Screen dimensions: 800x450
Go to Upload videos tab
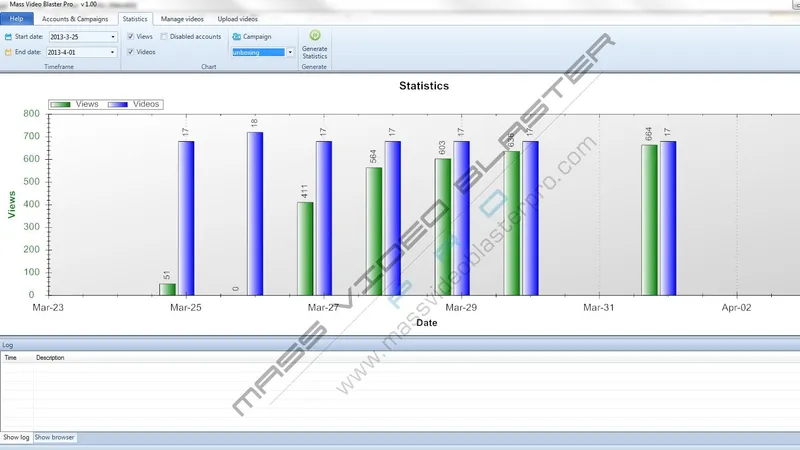point(237,19)
